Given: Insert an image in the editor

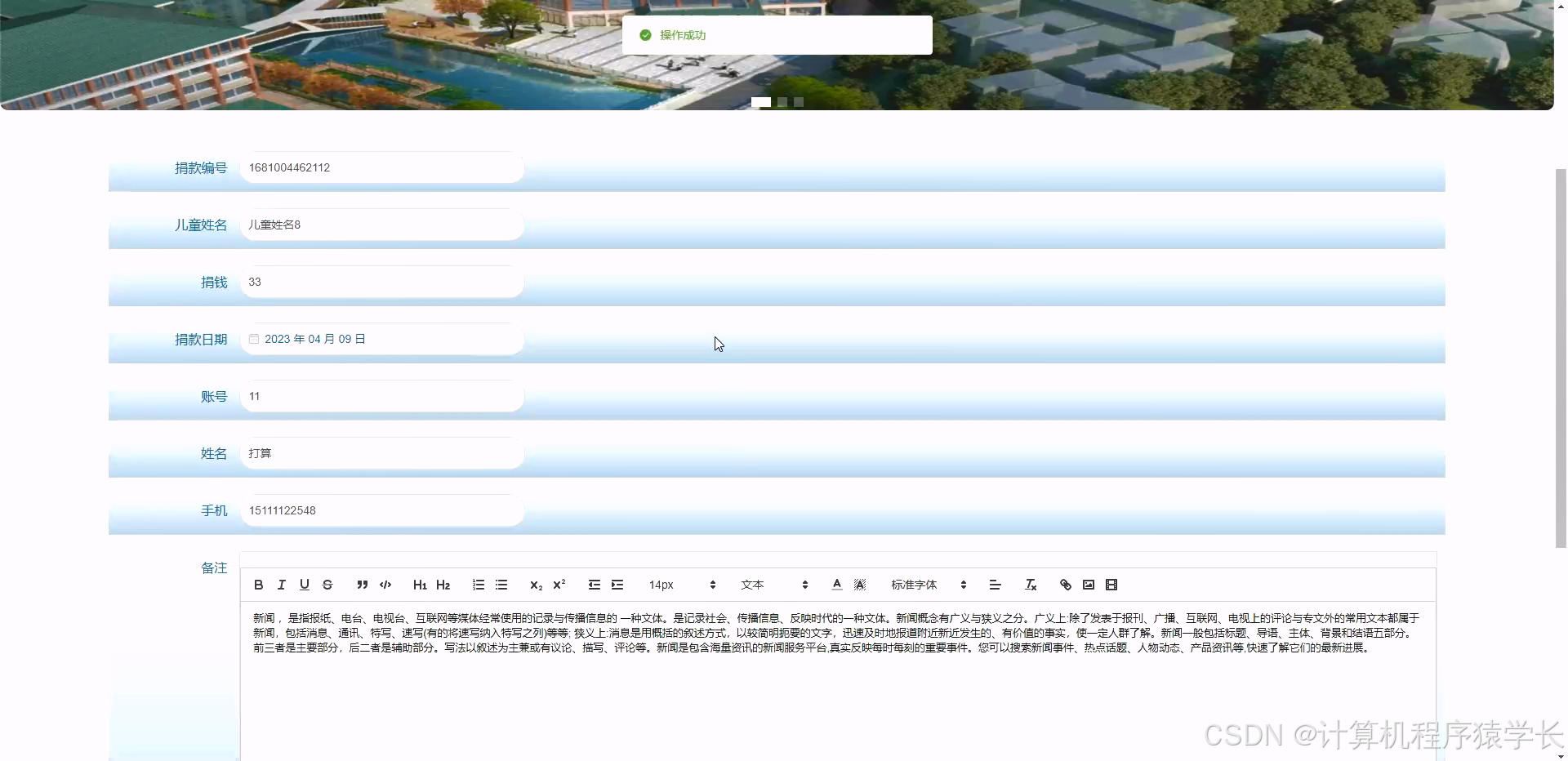Looking at the screenshot, I should tap(1089, 585).
